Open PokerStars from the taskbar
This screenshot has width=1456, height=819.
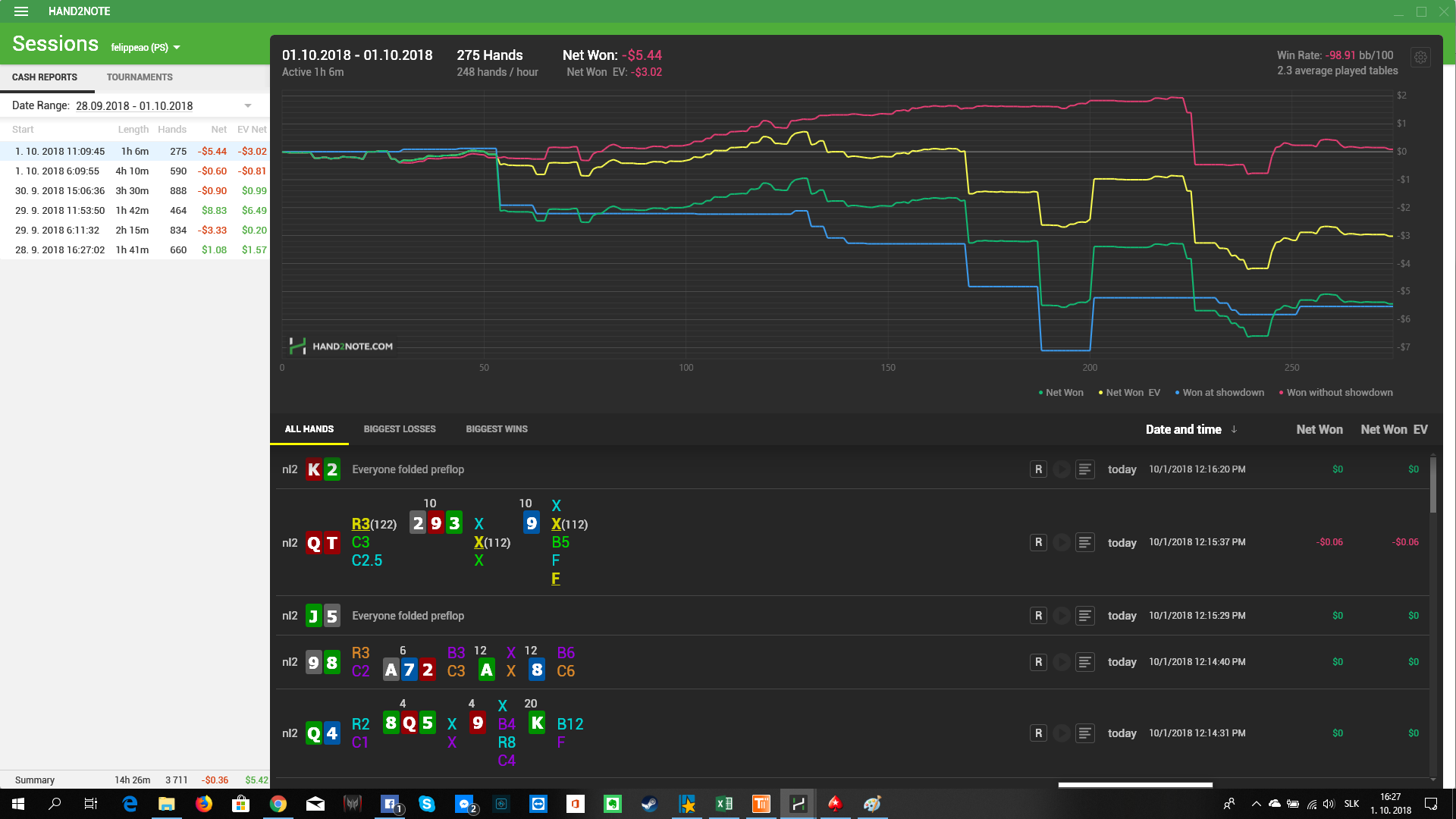(836, 804)
